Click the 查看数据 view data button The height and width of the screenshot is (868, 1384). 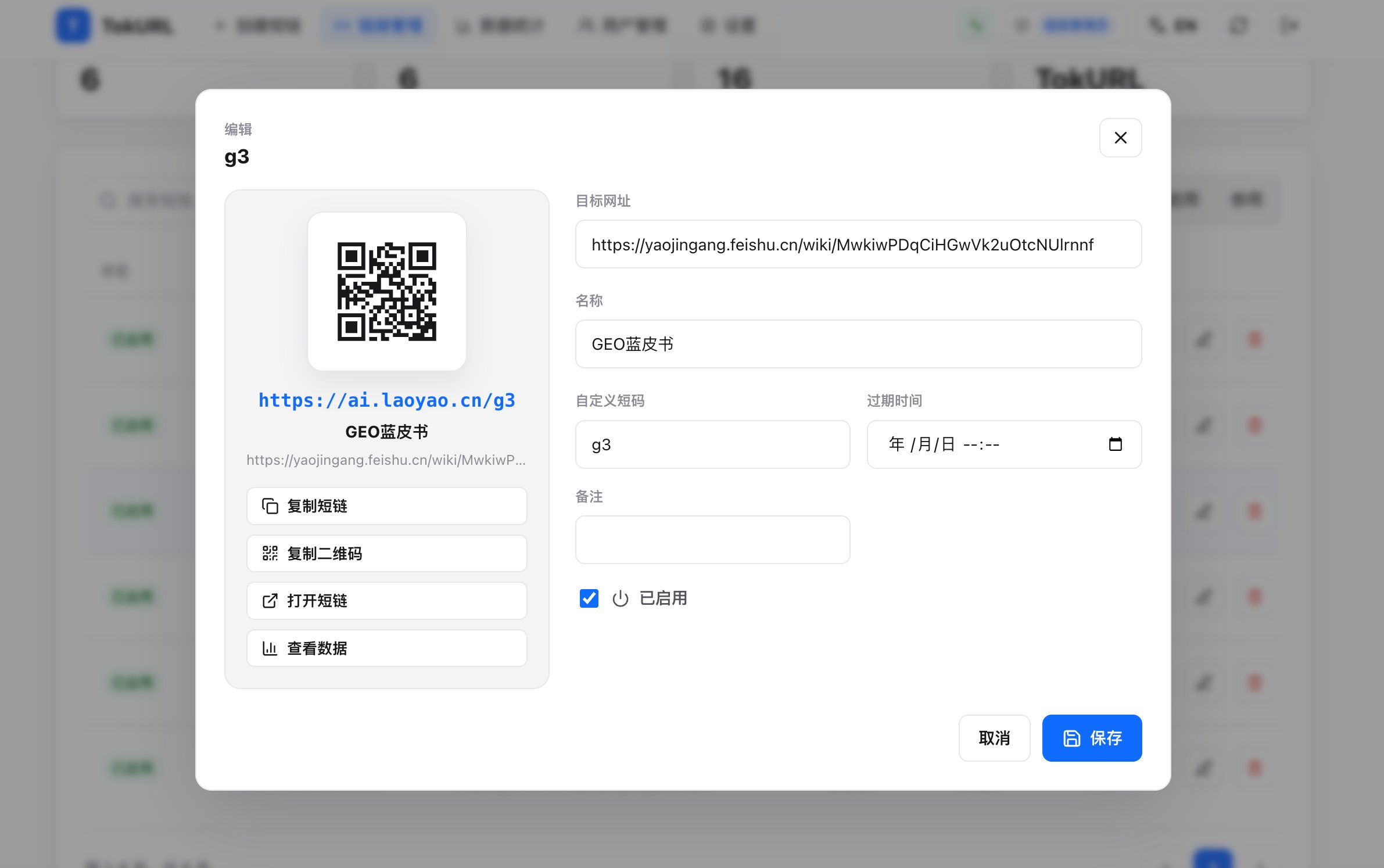click(x=386, y=648)
